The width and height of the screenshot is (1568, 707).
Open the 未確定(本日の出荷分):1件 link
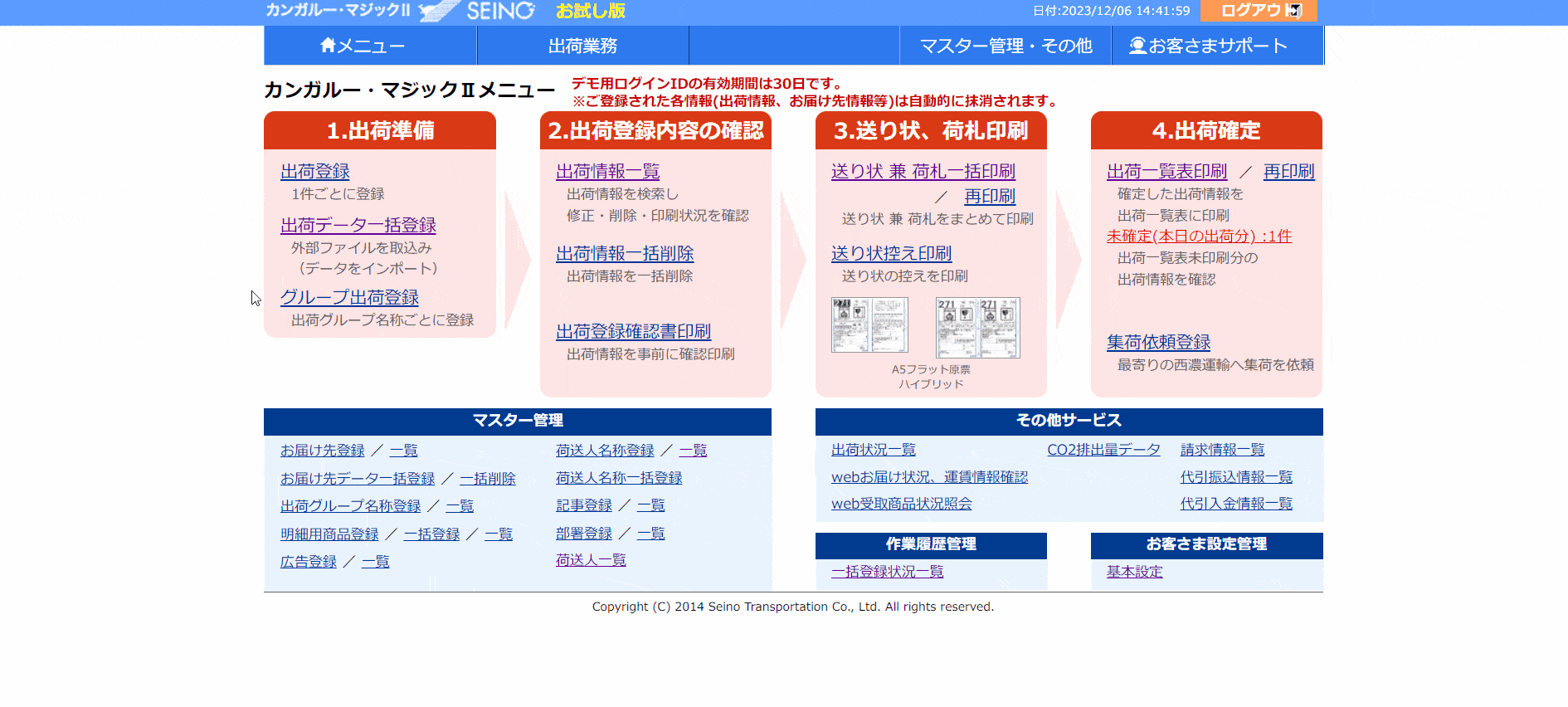pos(1200,236)
